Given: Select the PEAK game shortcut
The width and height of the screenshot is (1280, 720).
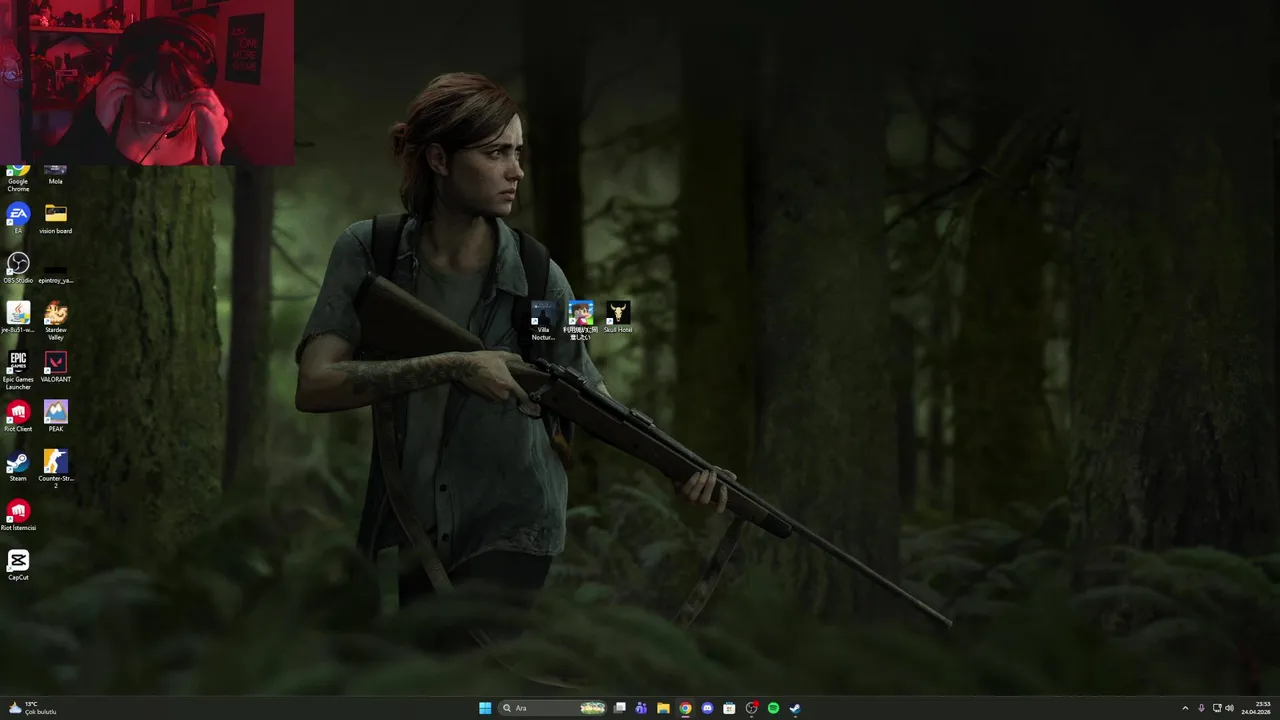Looking at the screenshot, I should pos(56,416).
